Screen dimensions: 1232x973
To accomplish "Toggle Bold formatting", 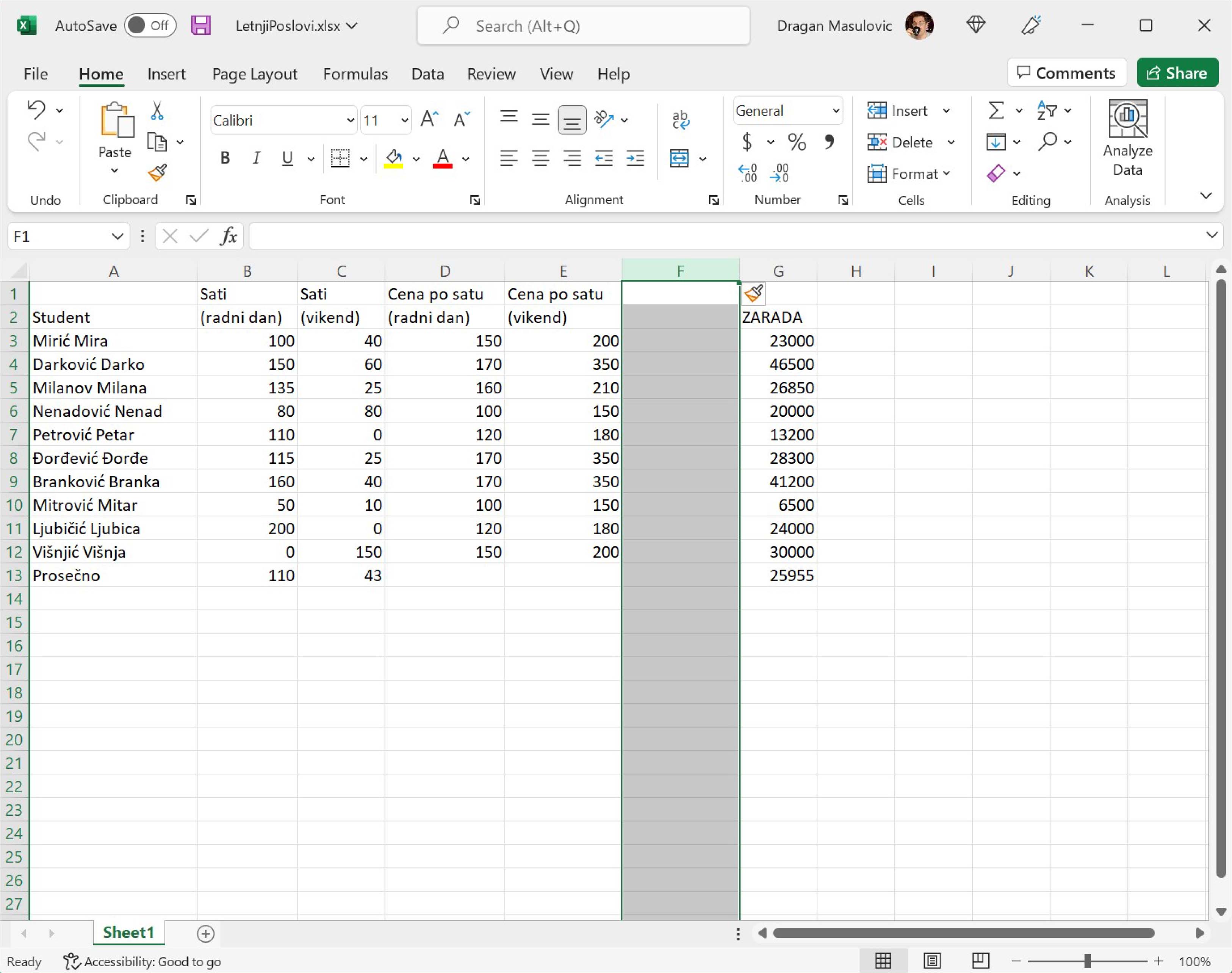I will [225, 158].
